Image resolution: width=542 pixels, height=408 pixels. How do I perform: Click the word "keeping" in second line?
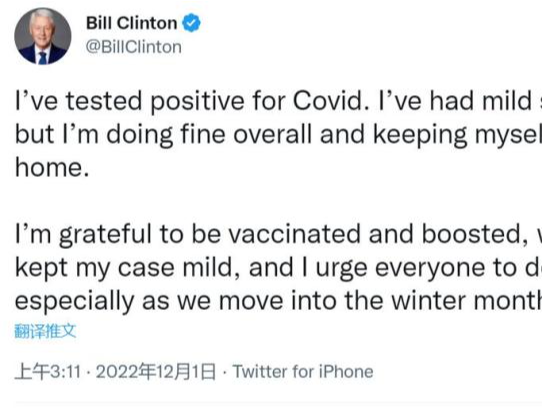420,136
